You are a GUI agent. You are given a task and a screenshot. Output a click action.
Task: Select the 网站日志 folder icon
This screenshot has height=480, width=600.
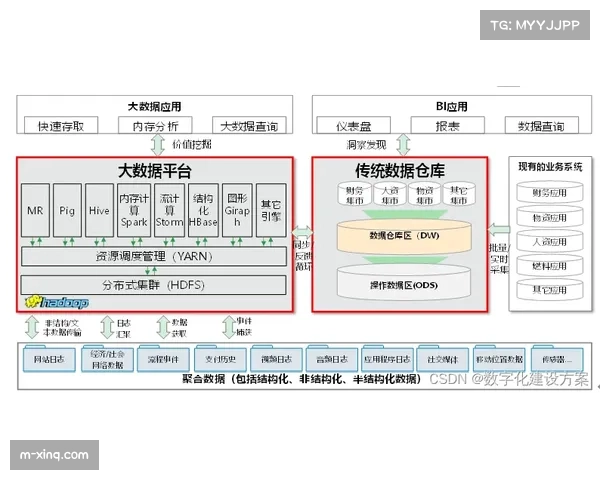pyautogui.click(x=49, y=358)
